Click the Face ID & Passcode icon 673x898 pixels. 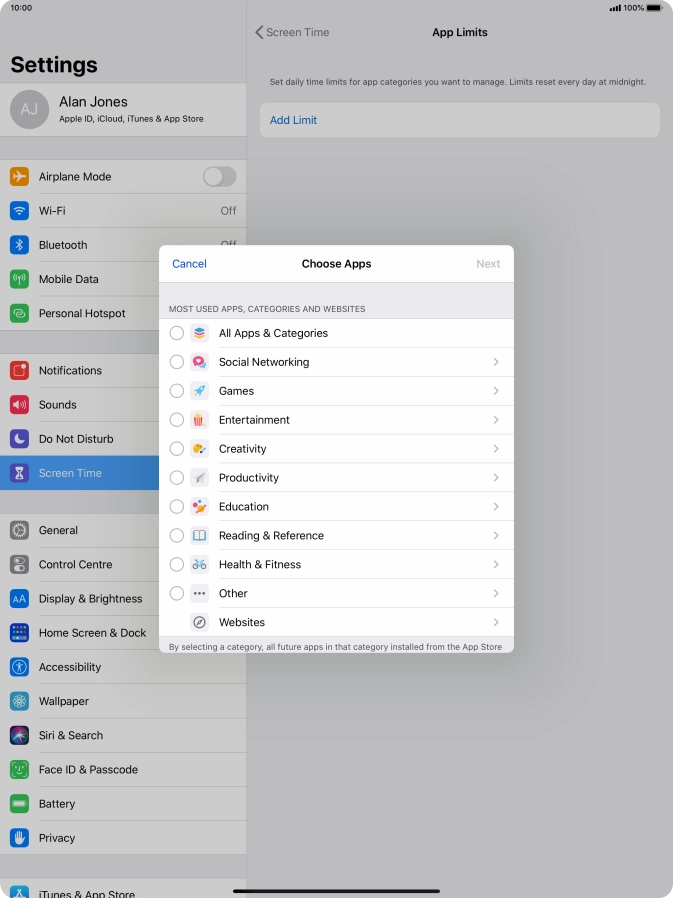pyautogui.click(x=19, y=770)
